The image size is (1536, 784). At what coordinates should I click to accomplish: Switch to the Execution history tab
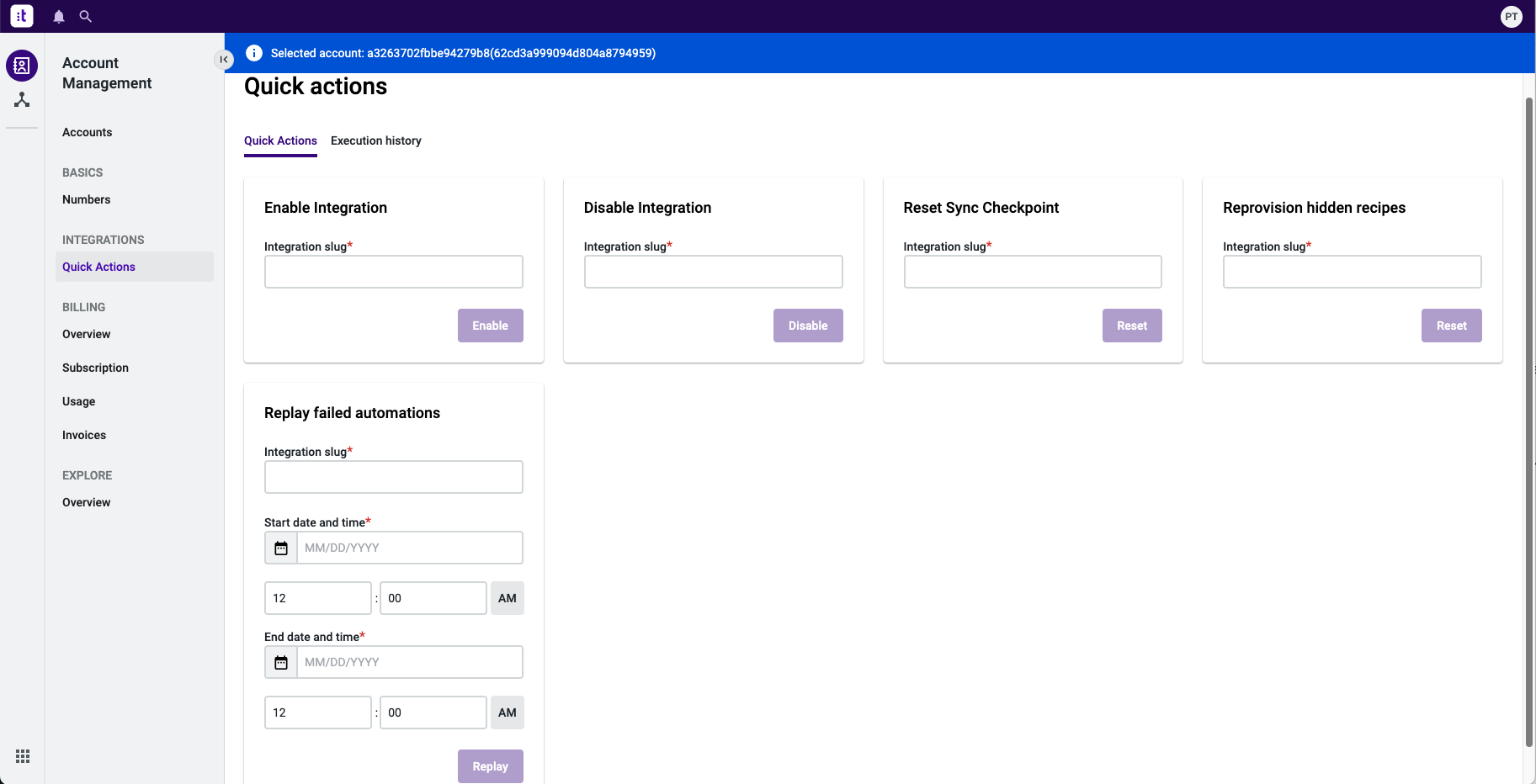[376, 140]
